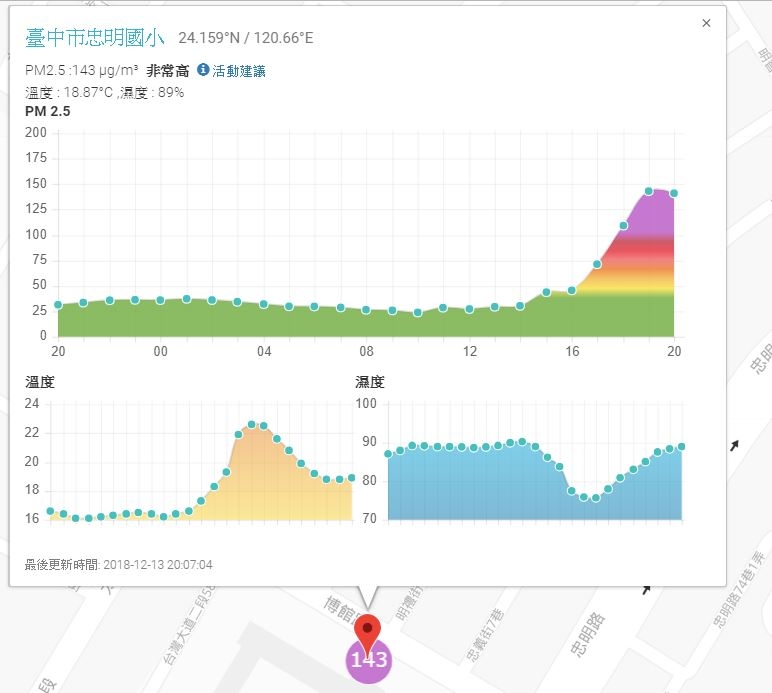772x693 pixels.
Task: Click the 忠明路 street label on map
Action: 587,634
